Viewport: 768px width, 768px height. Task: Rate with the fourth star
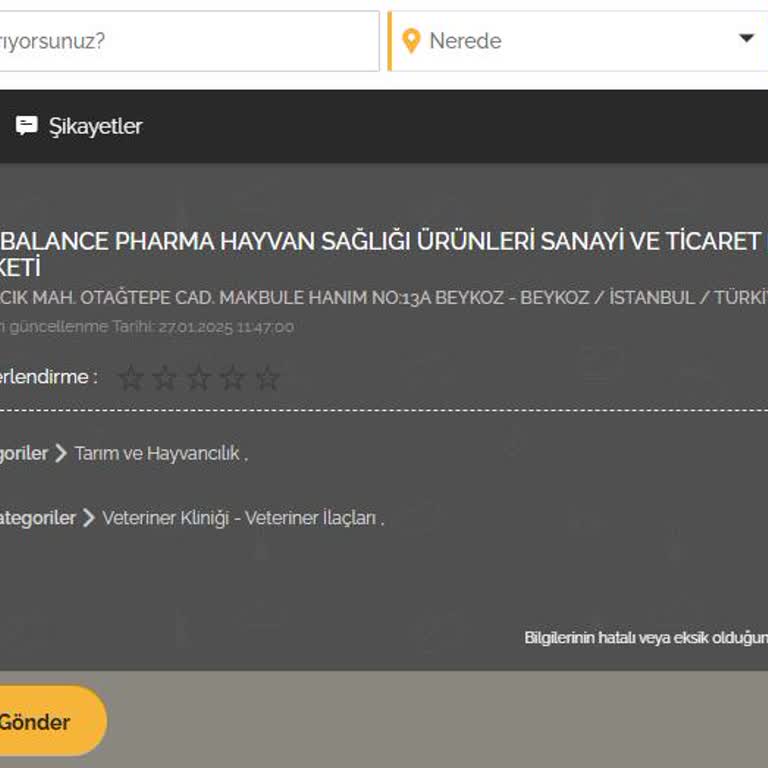click(233, 378)
